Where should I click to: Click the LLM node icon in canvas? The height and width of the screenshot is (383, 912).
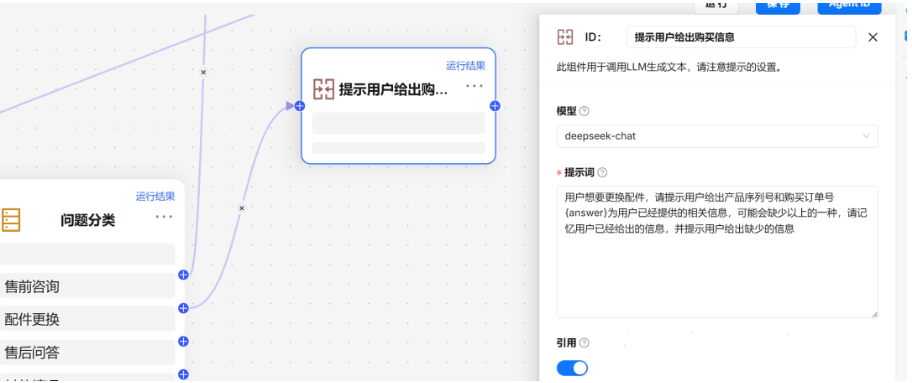click(x=323, y=89)
